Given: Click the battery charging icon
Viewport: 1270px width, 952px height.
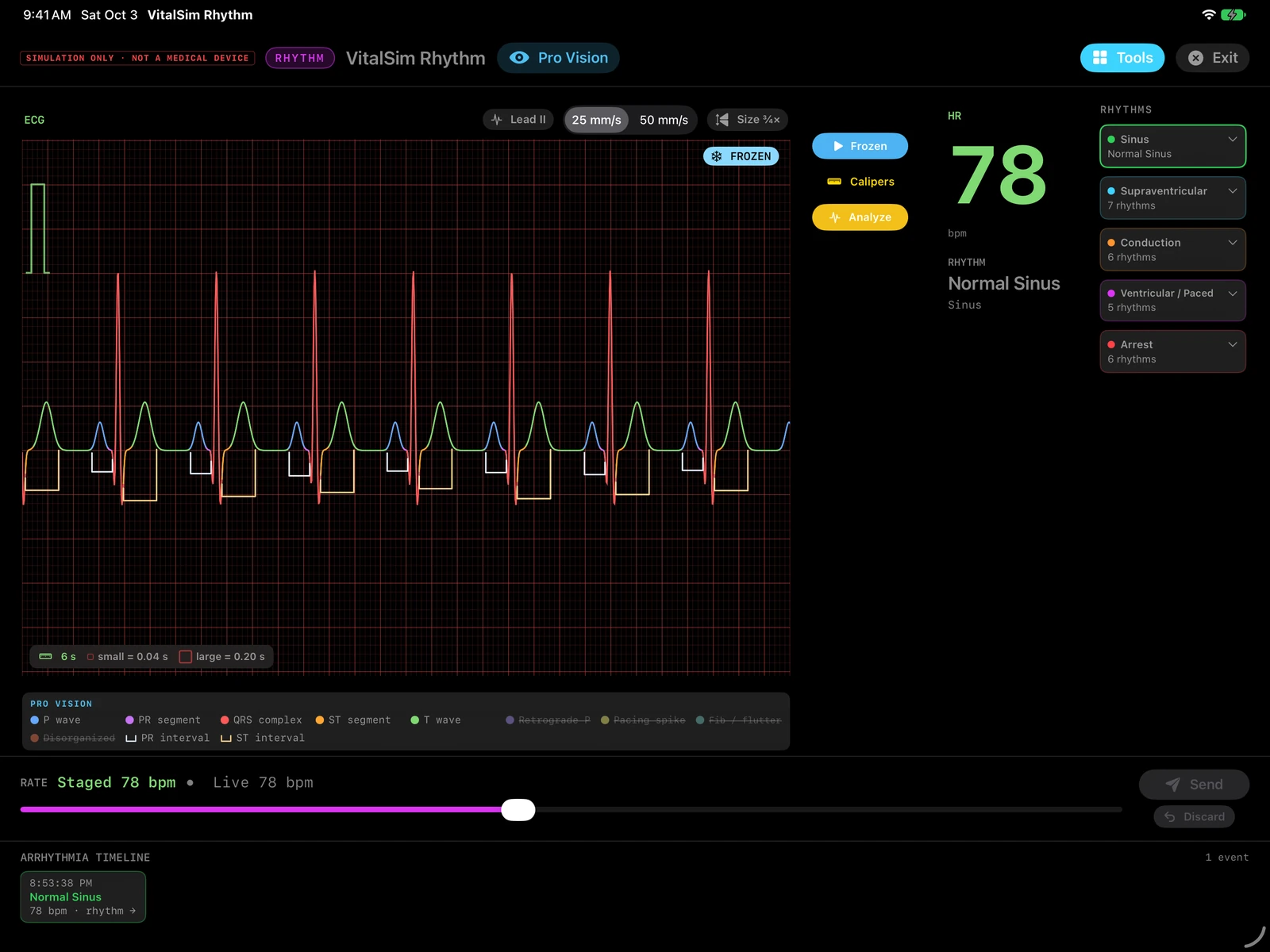Looking at the screenshot, I should [x=1233, y=15].
